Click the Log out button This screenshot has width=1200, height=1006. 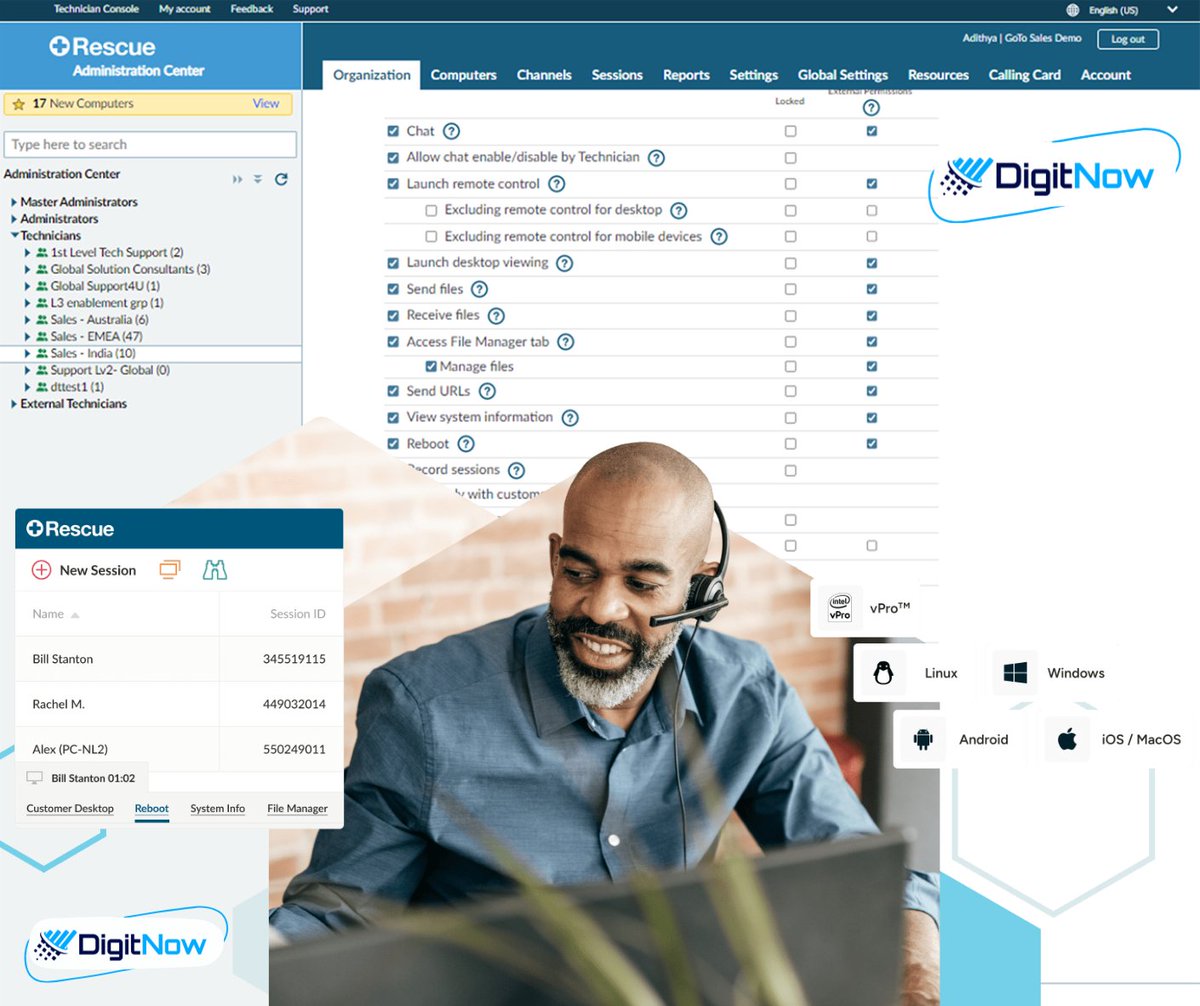tap(1128, 39)
